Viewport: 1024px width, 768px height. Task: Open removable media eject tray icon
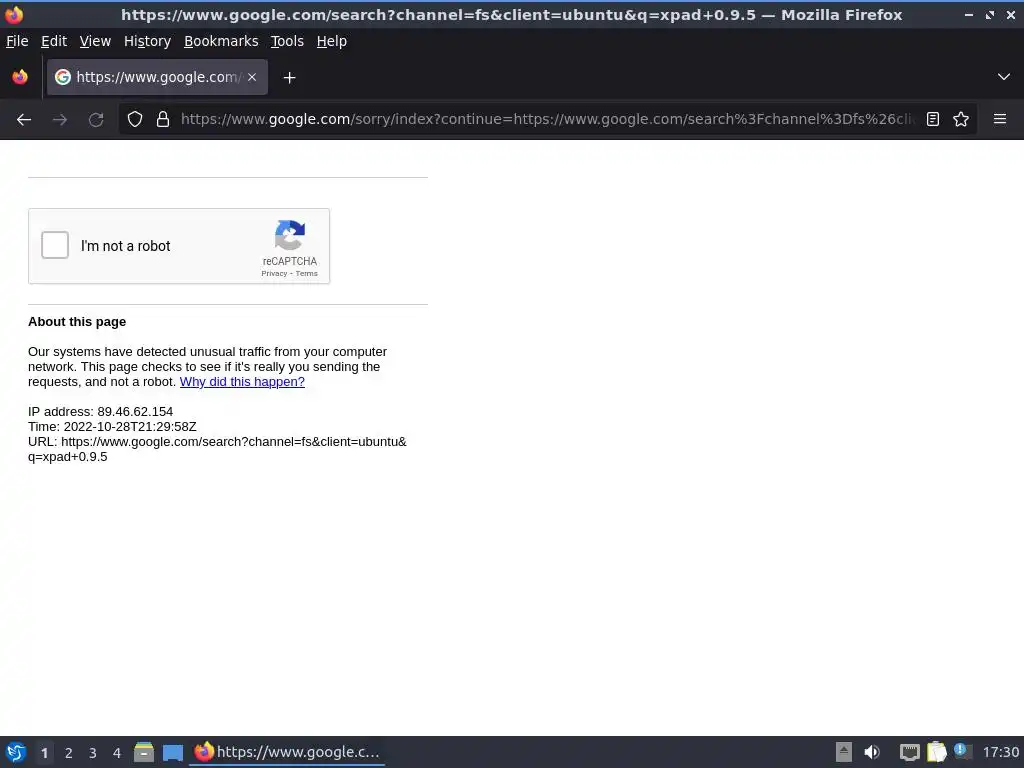pyautogui.click(x=844, y=752)
